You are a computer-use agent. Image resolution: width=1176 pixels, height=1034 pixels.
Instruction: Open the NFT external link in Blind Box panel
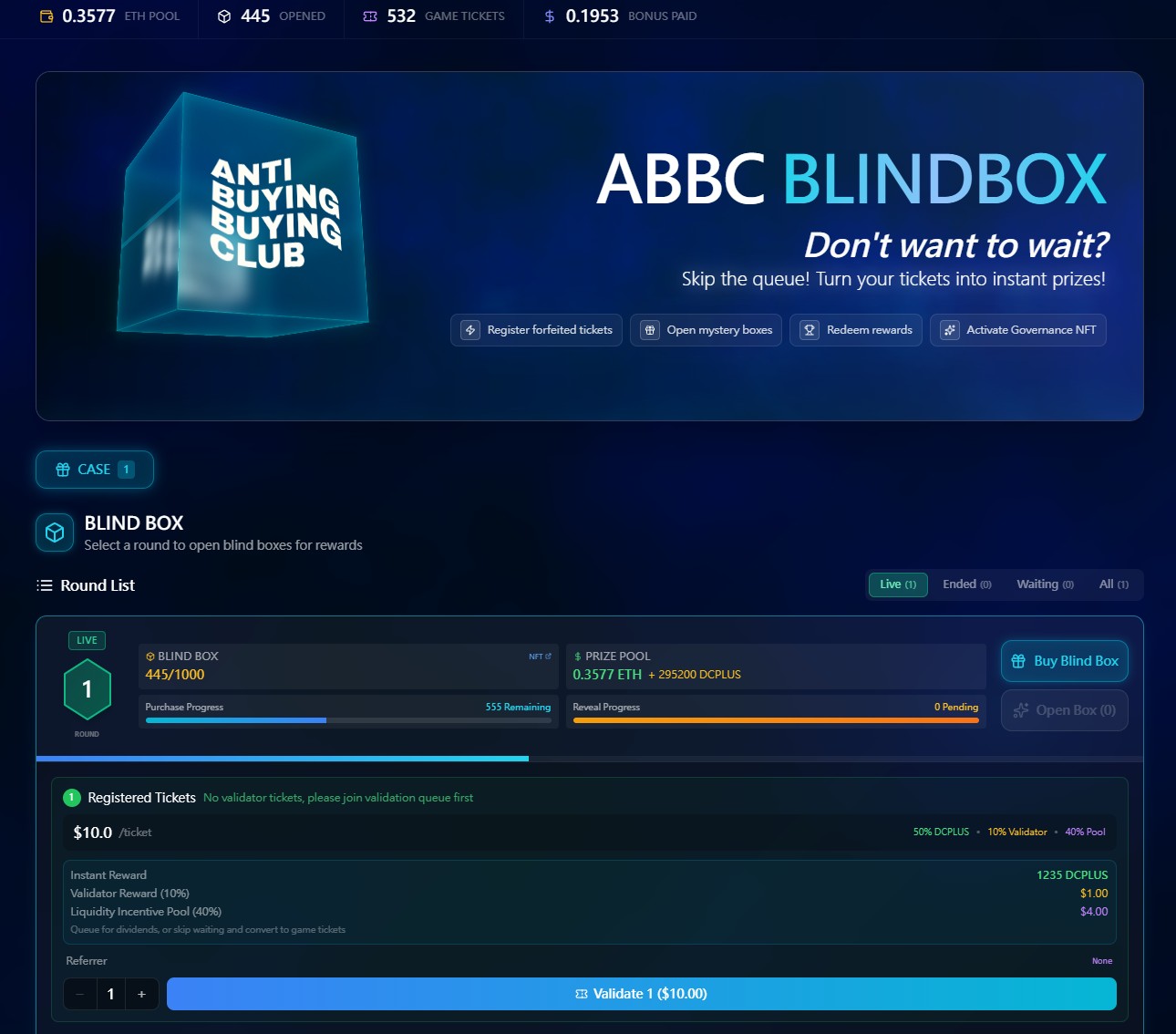[537, 656]
